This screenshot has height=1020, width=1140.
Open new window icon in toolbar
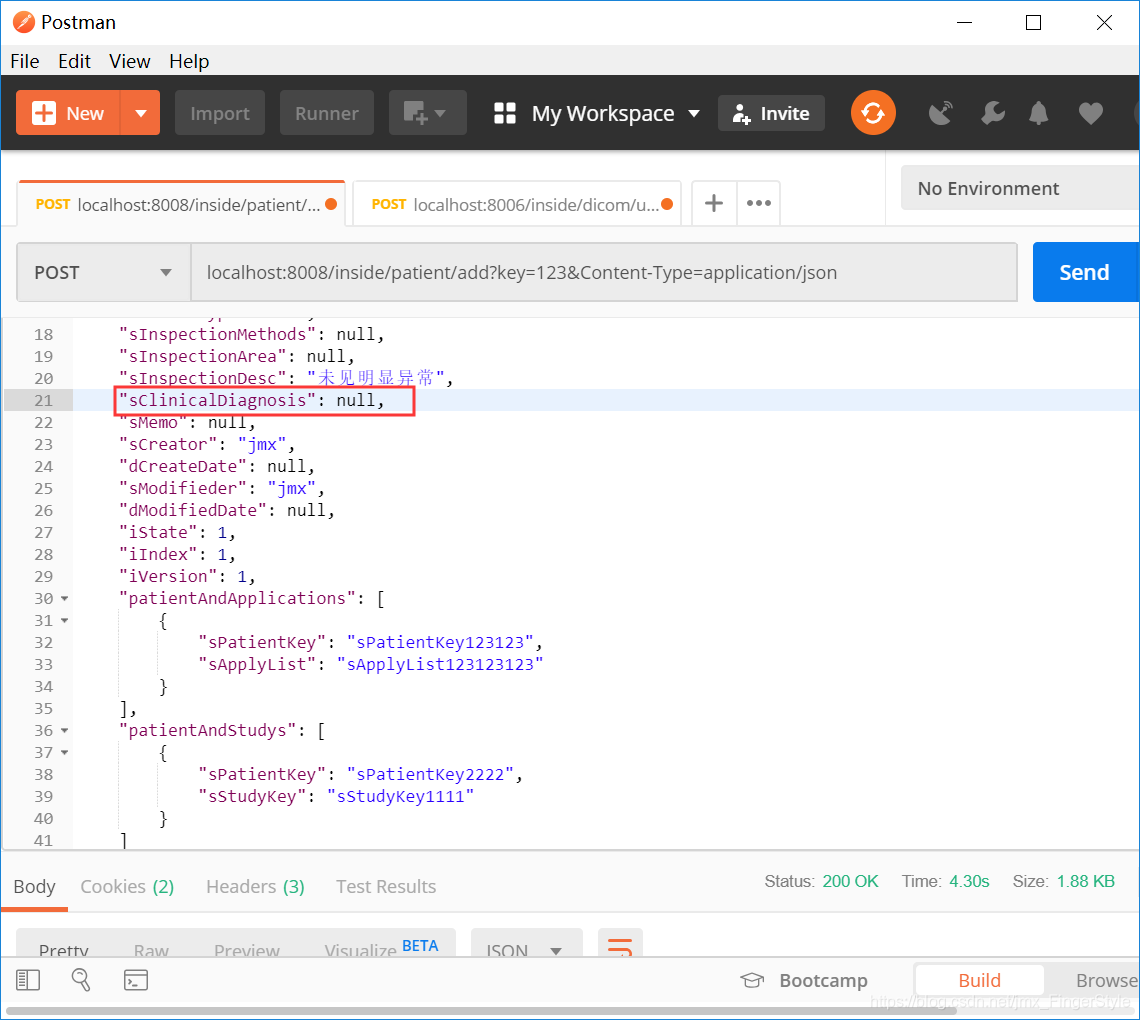pyautogui.click(x=427, y=113)
